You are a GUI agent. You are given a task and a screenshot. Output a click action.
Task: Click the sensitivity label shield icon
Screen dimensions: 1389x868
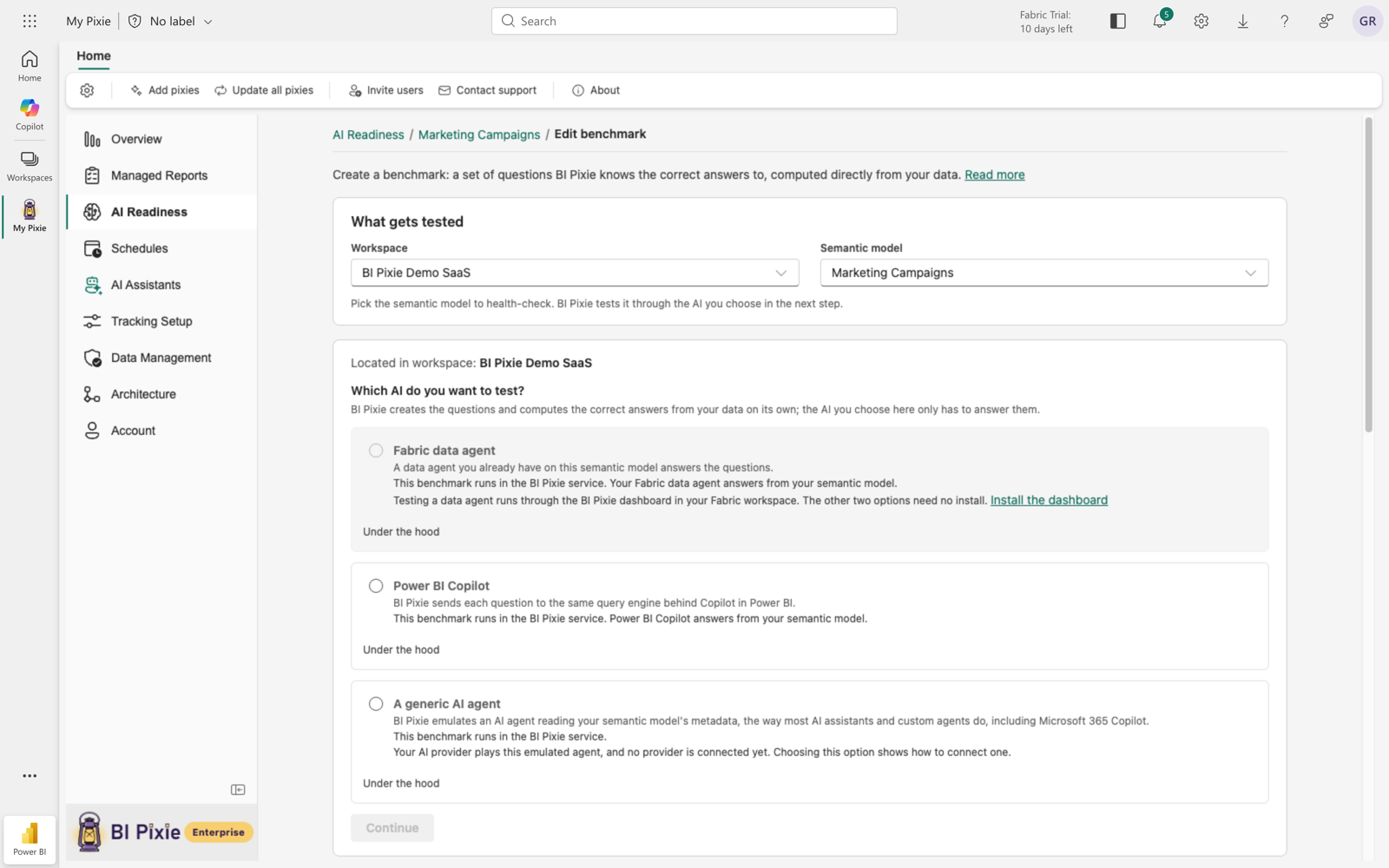[135, 21]
